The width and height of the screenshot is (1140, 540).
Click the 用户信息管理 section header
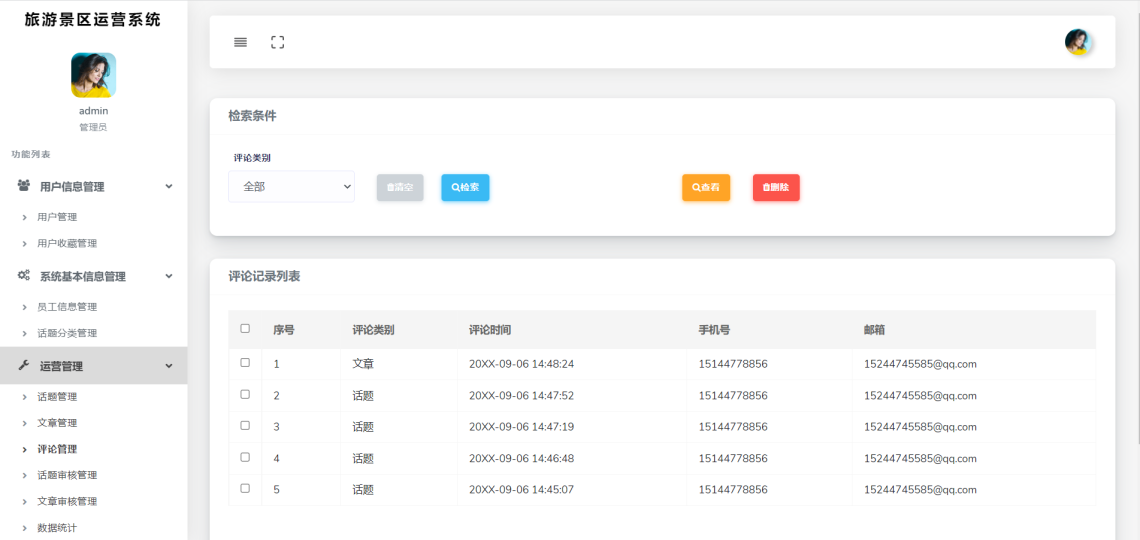94,187
